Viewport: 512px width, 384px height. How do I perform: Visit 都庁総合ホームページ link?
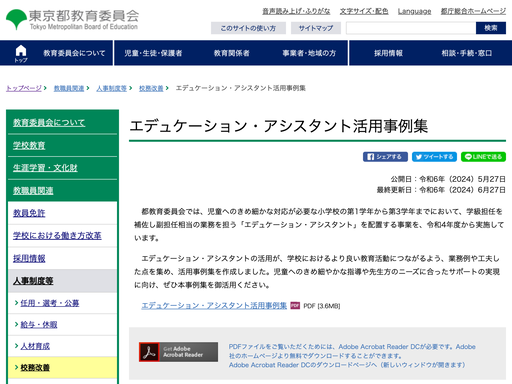[x=473, y=11]
